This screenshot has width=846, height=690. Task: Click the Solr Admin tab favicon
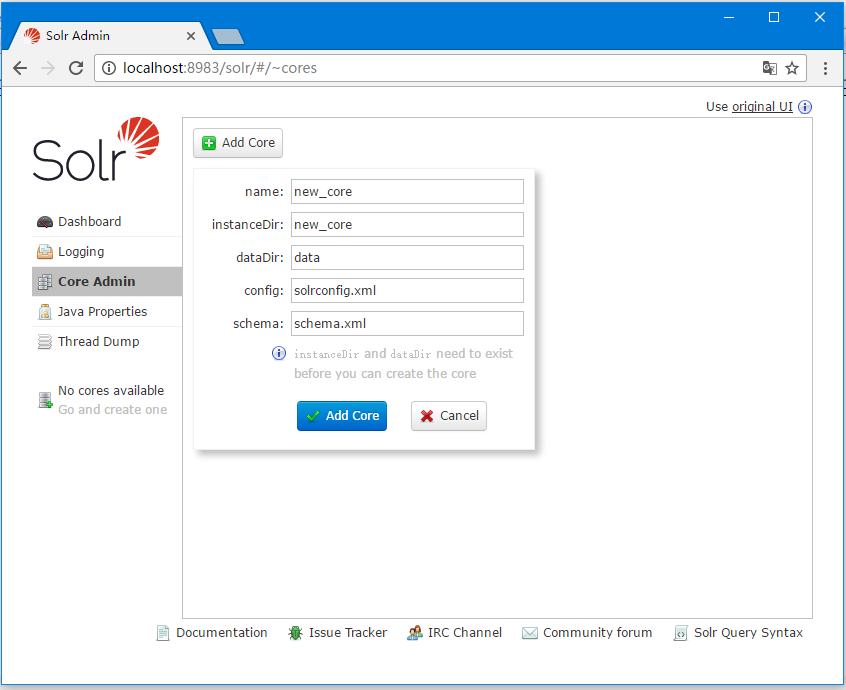tap(32, 36)
